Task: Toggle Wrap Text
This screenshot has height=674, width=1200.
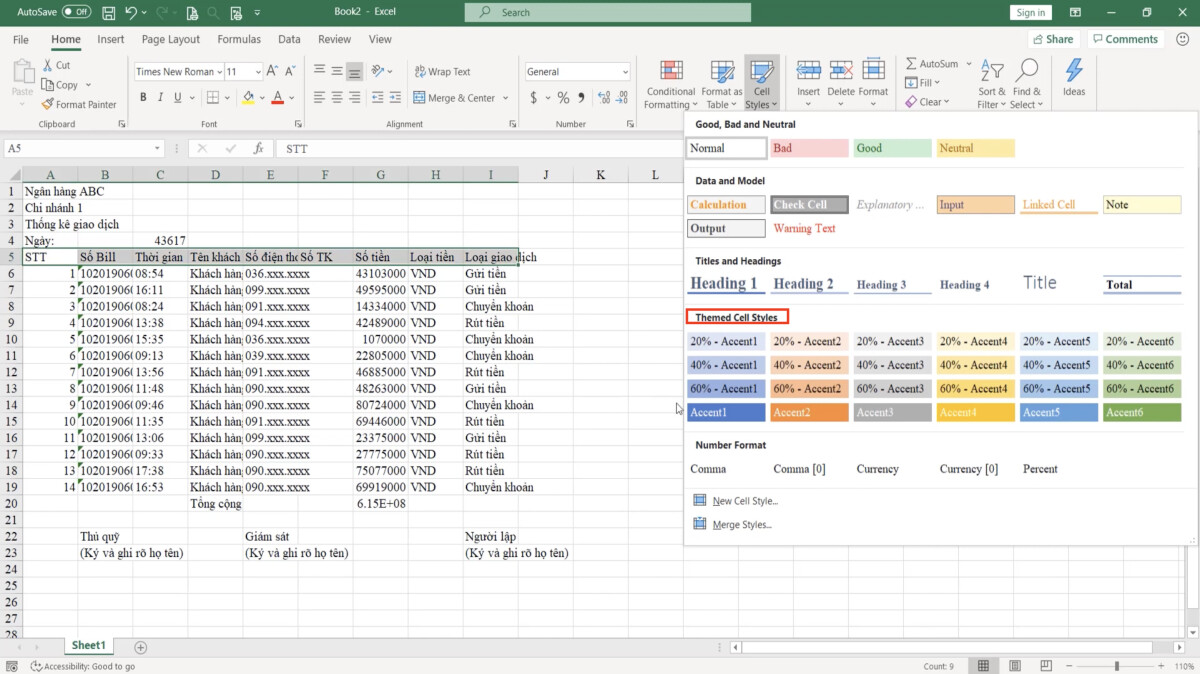Action: (442, 72)
